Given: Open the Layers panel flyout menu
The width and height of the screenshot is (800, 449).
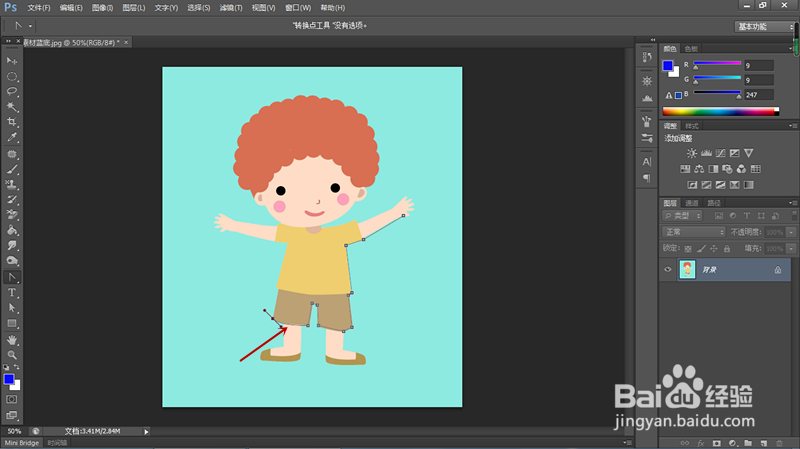Looking at the screenshot, I should [x=791, y=203].
